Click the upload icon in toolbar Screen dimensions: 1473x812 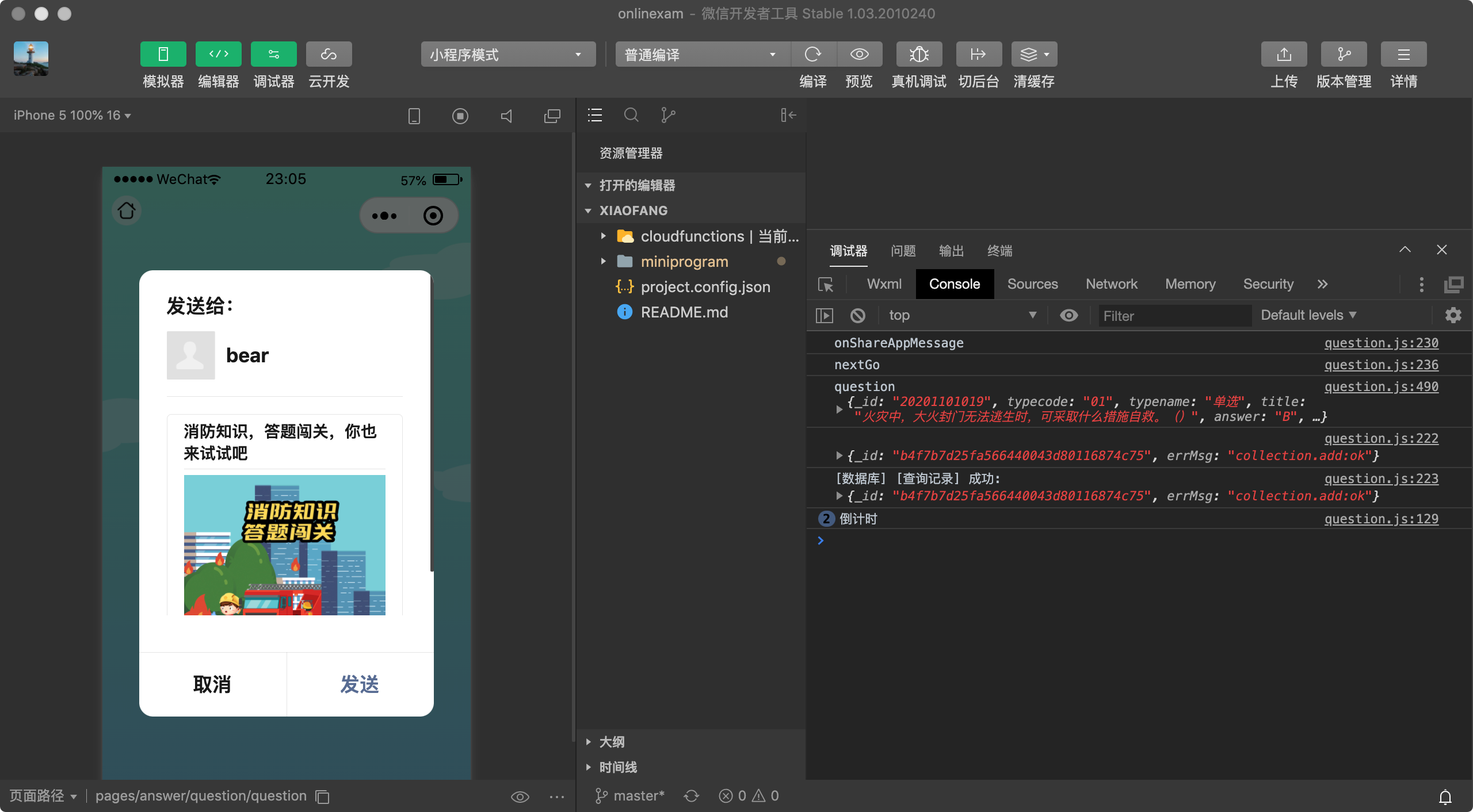click(1284, 55)
